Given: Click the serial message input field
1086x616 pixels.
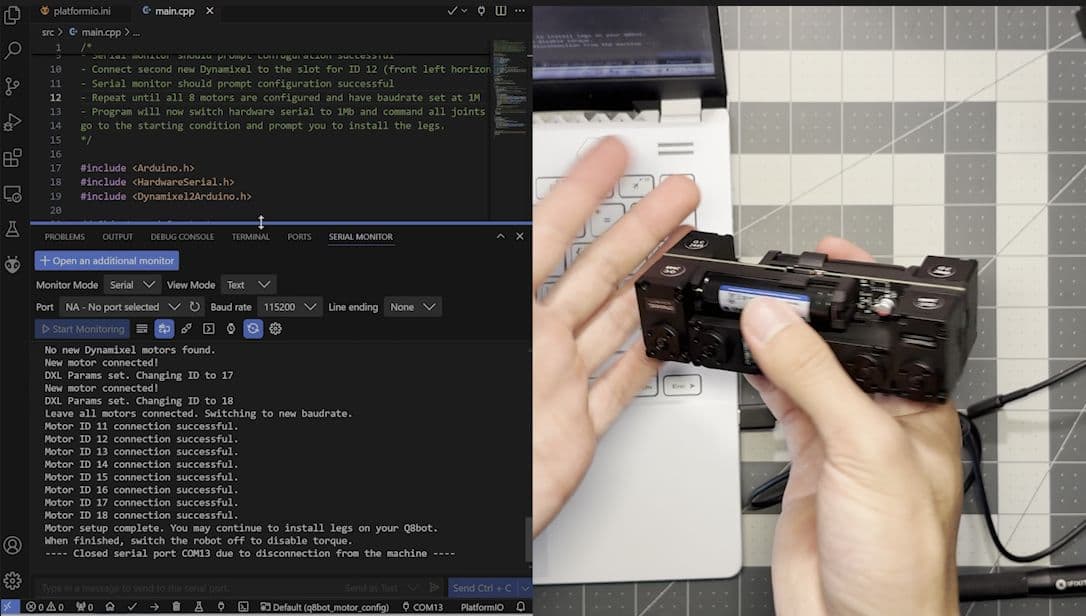Looking at the screenshot, I should click(x=187, y=588).
